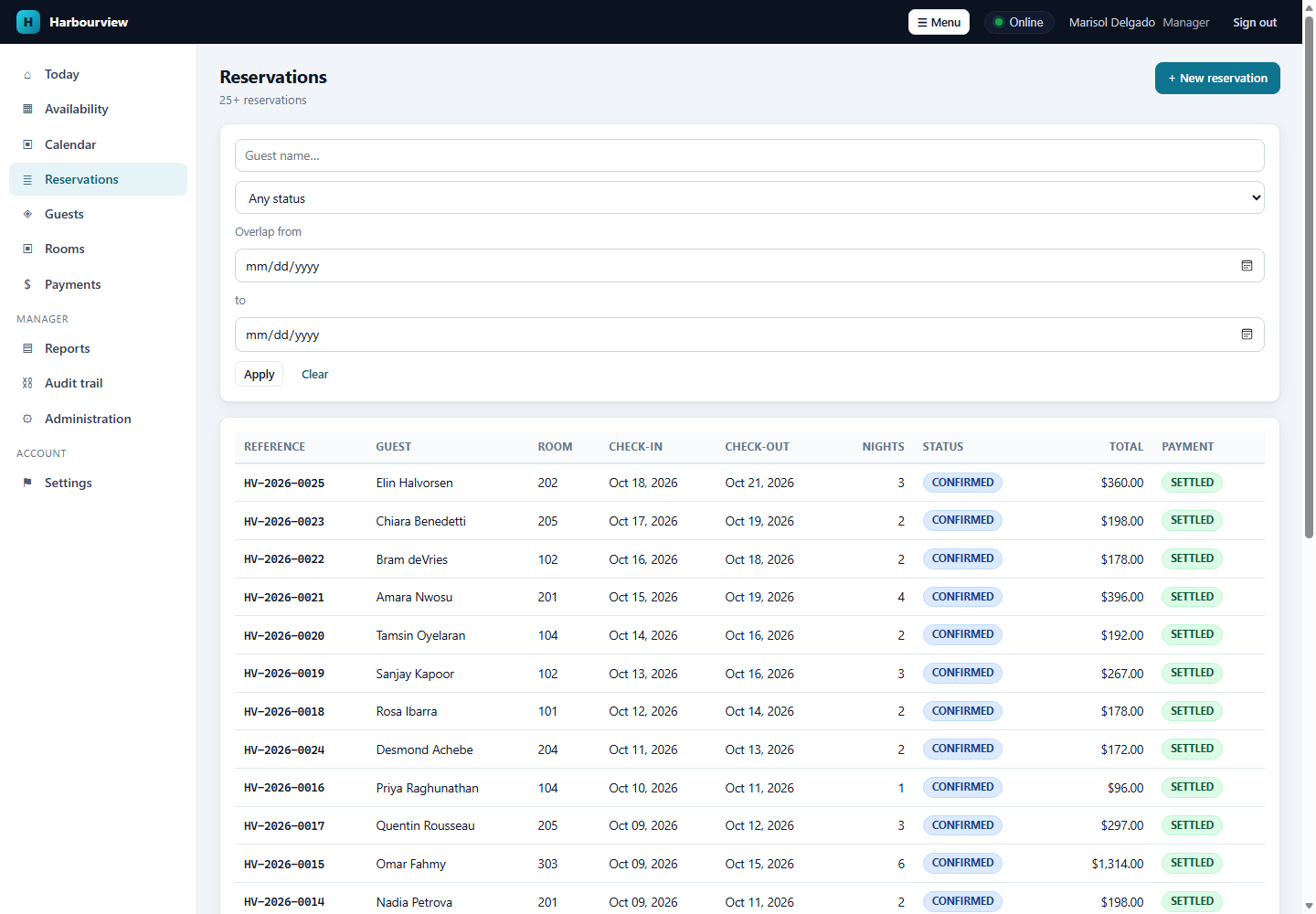Click the Payments dollar icon
Image resolution: width=1316 pixels, height=914 pixels.
click(x=27, y=284)
